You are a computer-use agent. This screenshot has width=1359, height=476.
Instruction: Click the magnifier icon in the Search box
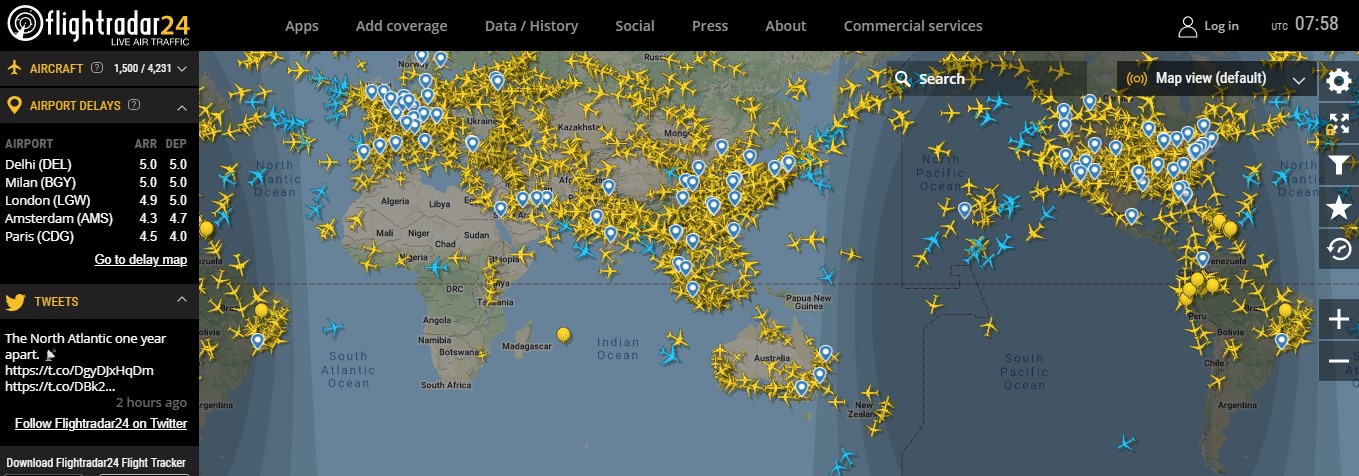903,79
